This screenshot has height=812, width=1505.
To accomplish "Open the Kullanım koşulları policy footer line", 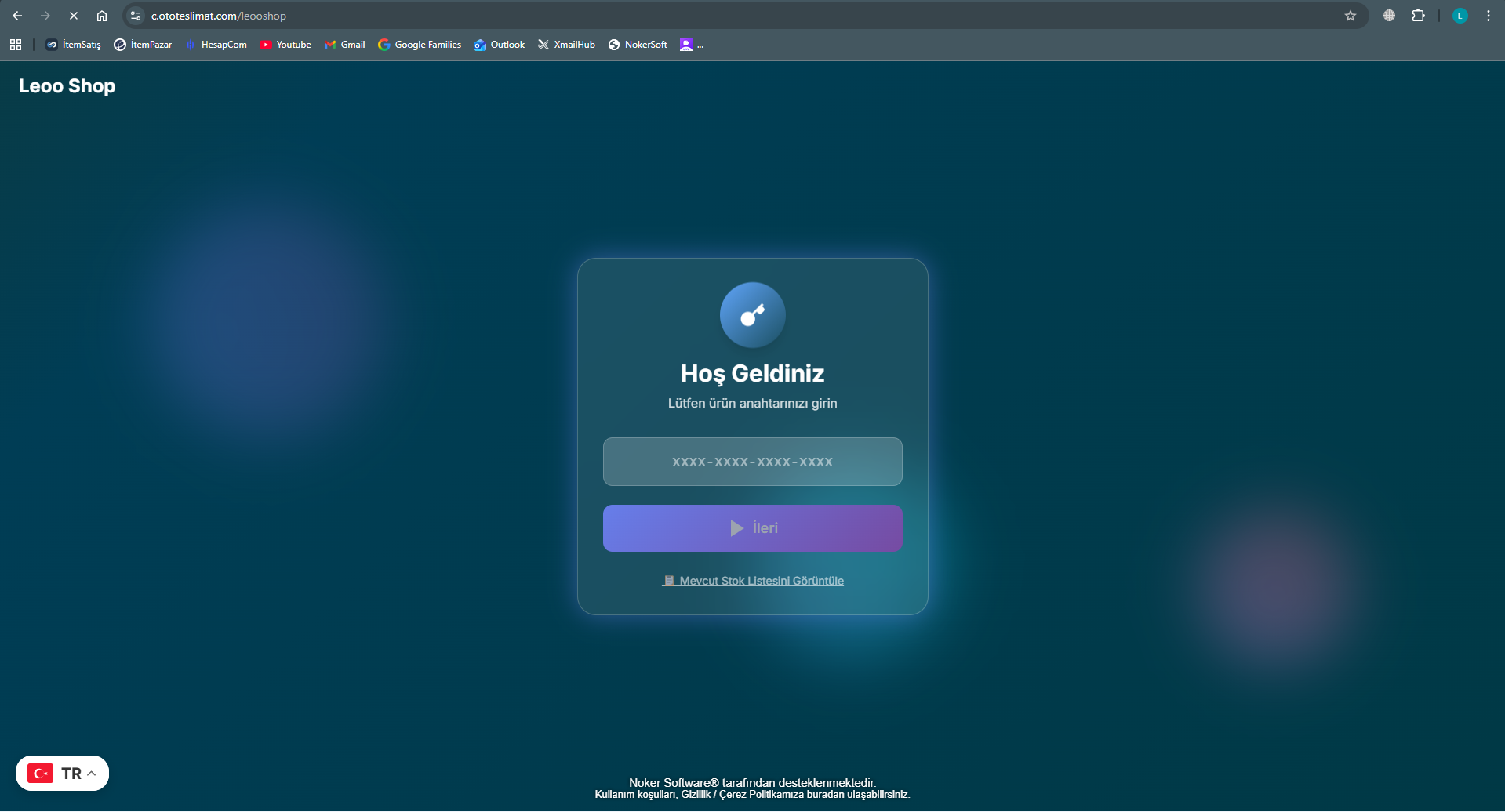I will [753, 794].
